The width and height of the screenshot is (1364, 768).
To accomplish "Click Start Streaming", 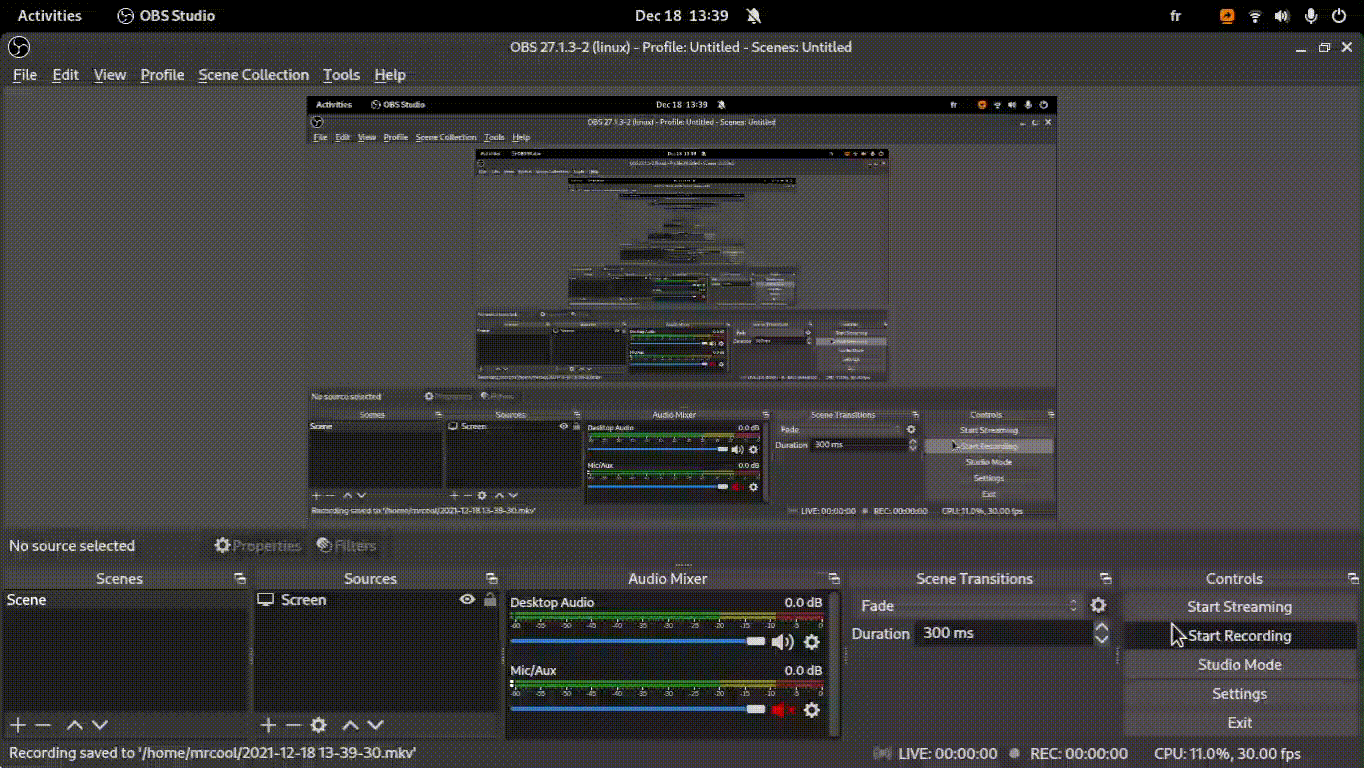I will pyautogui.click(x=1240, y=607).
